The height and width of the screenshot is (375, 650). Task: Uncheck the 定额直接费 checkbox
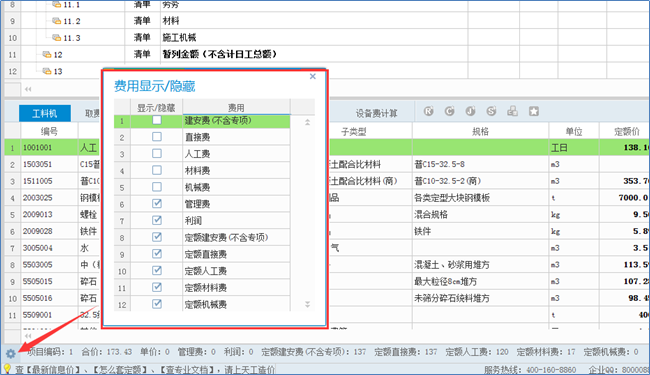coord(157,254)
